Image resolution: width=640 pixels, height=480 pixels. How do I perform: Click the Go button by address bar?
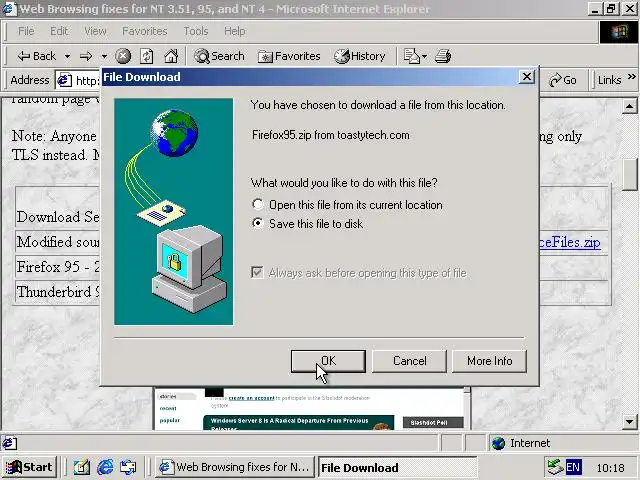tap(563, 80)
